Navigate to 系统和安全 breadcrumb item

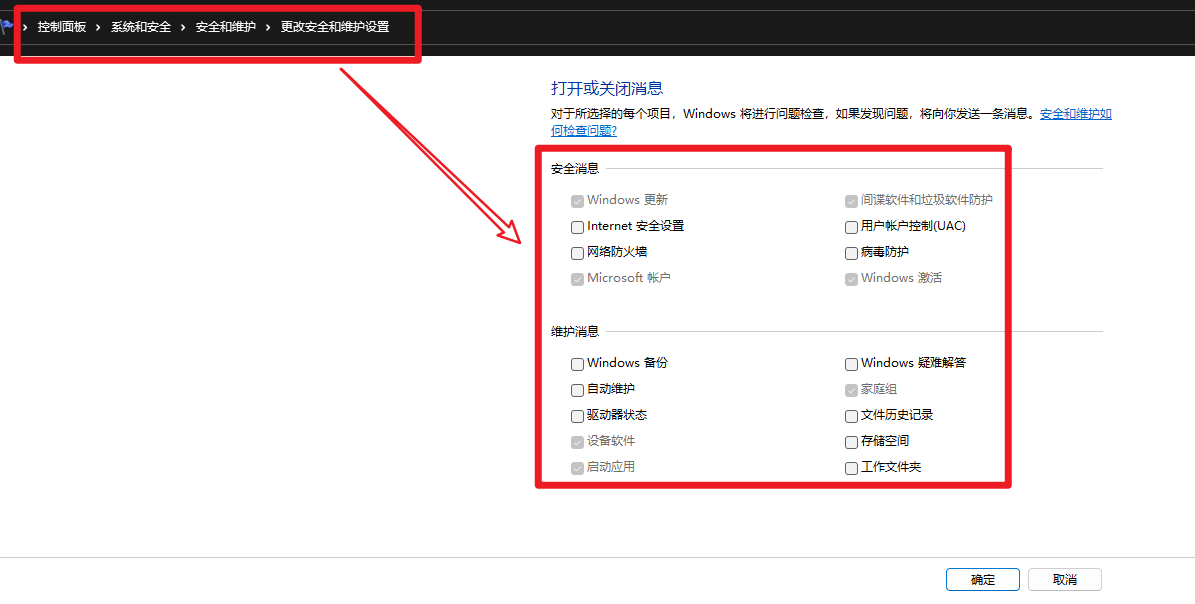(x=141, y=27)
